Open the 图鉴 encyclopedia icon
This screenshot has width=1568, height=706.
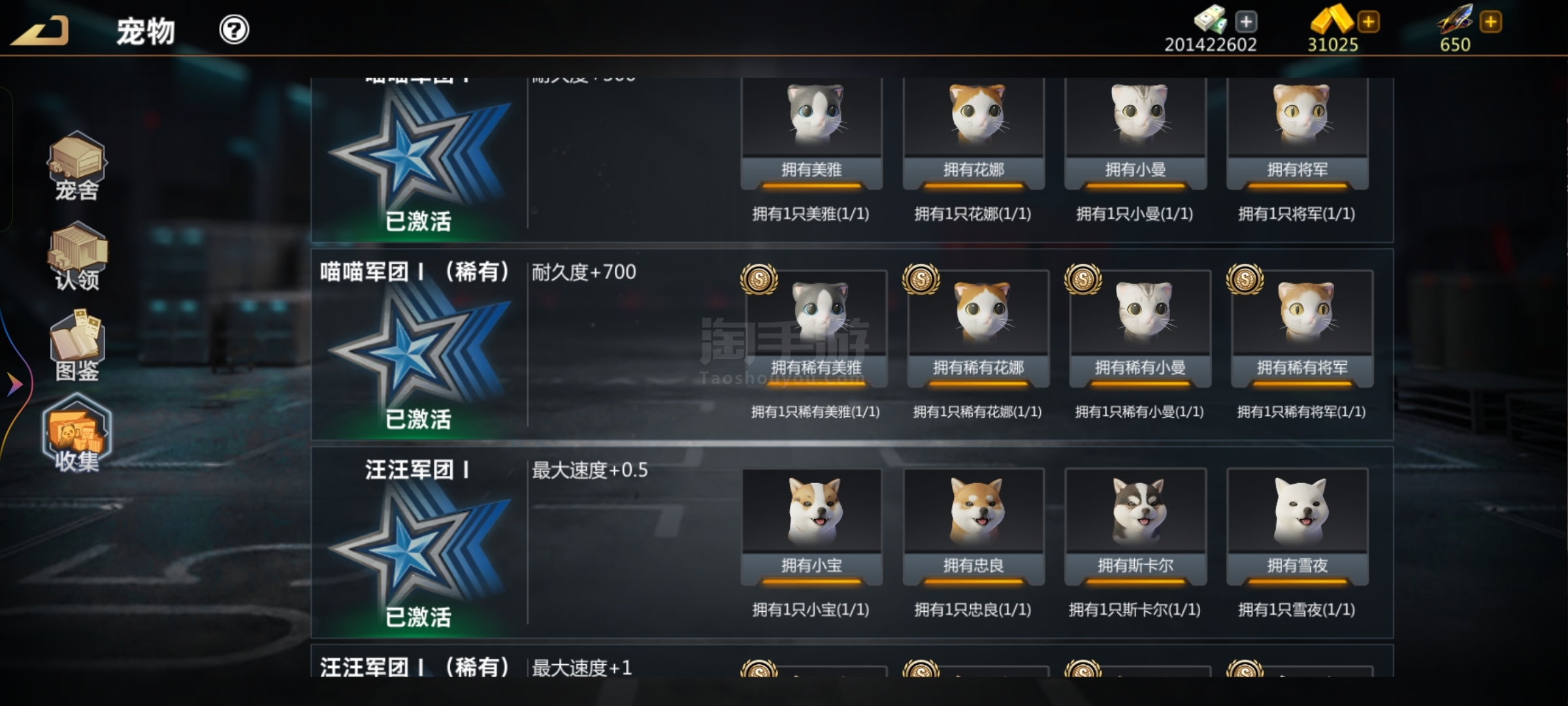point(76,346)
